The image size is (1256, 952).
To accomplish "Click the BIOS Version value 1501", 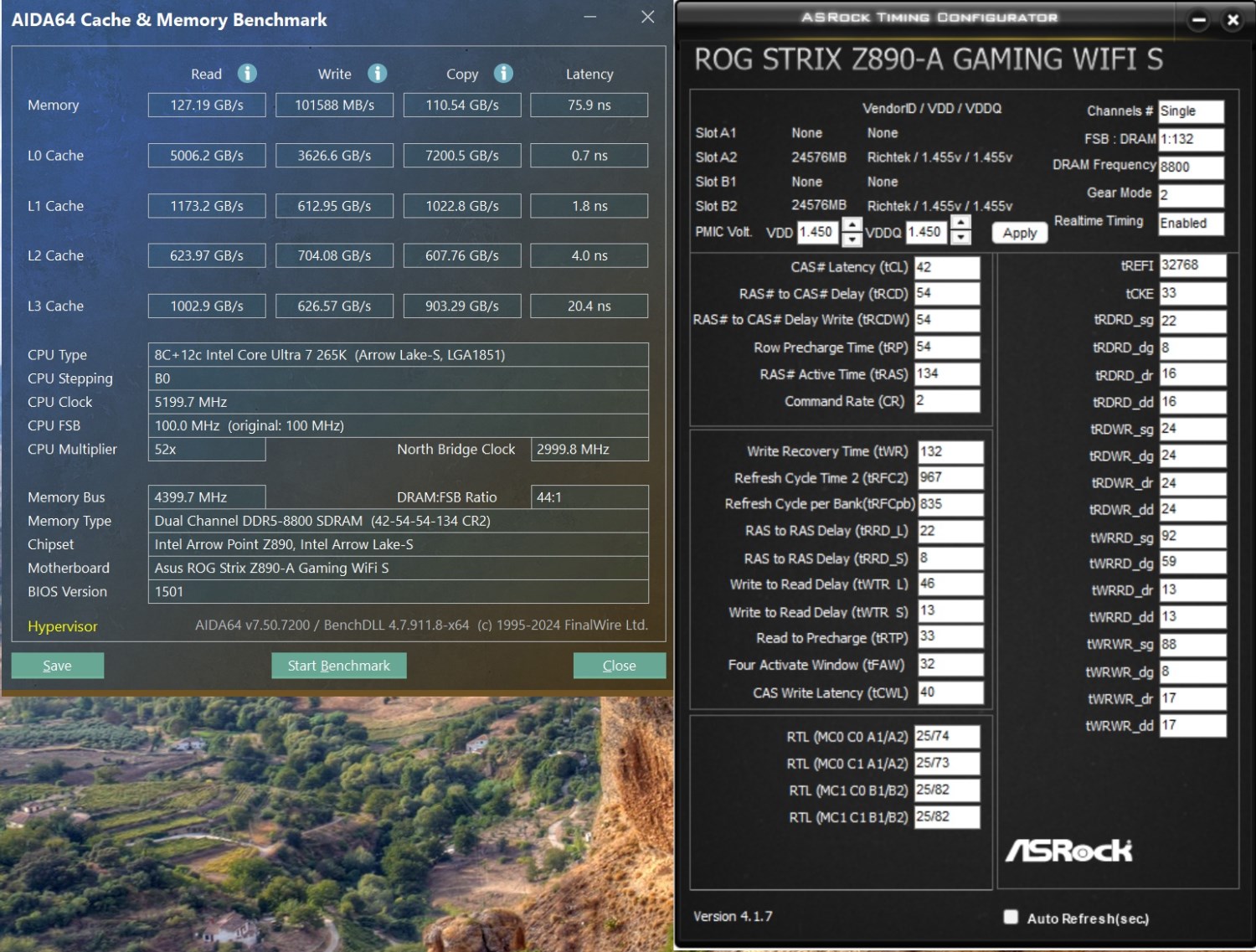I will (398, 591).
